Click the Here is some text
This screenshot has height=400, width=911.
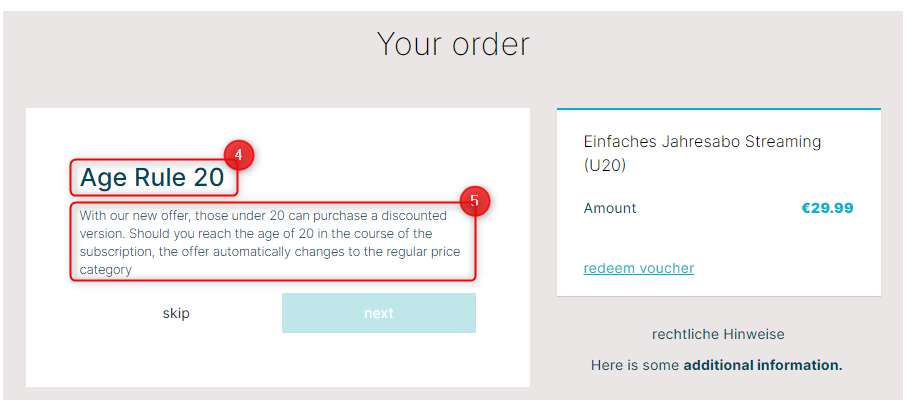pos(635,366)
